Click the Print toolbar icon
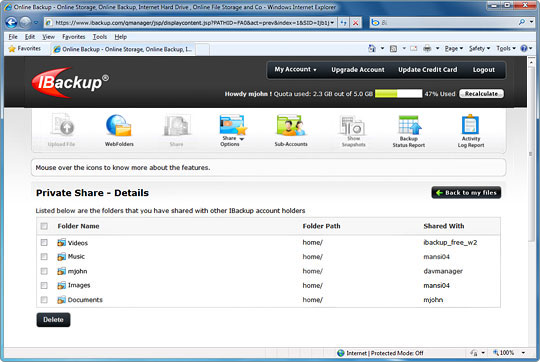The image size is (540, 362). [x=427, y=49]
